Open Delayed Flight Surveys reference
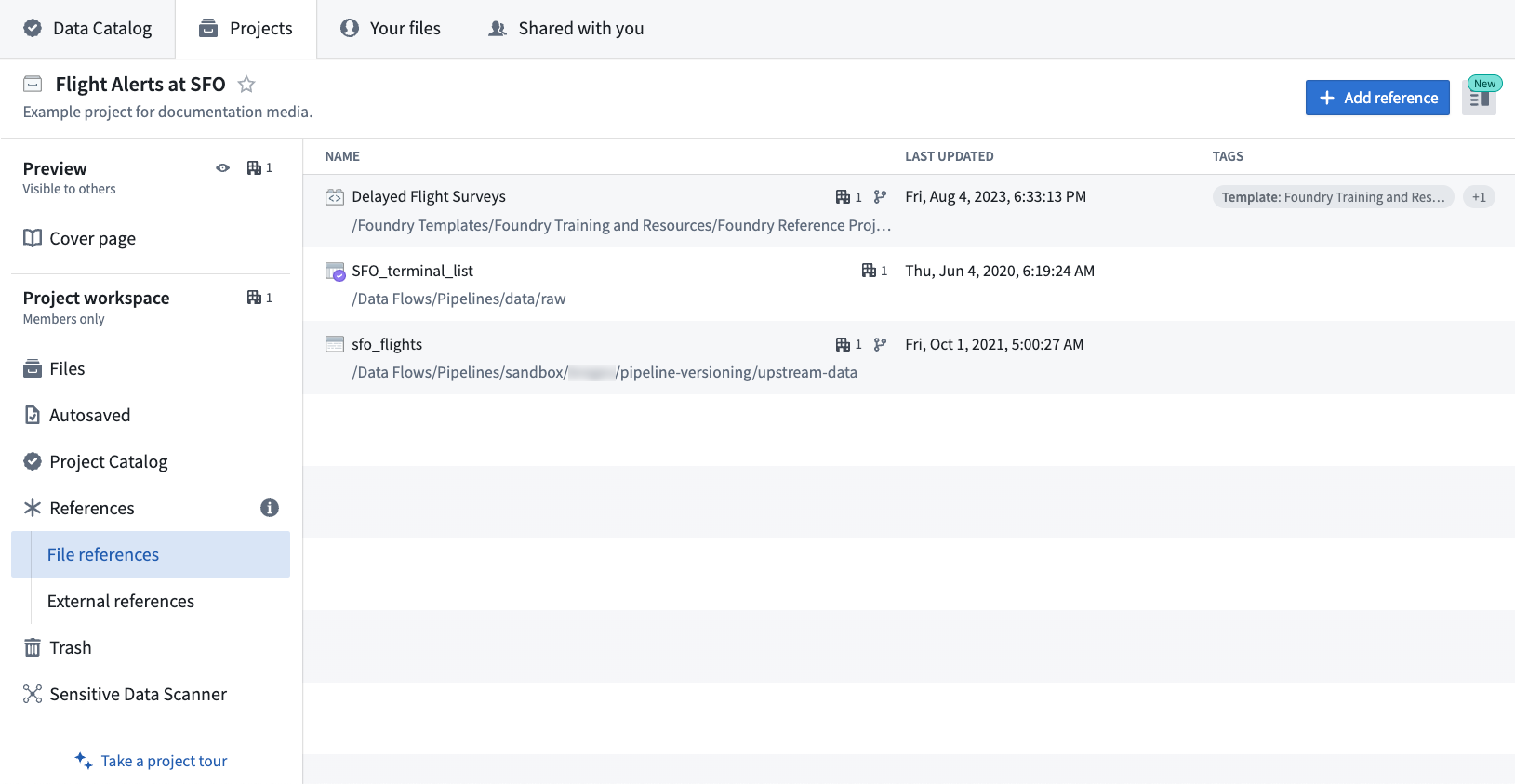The image size is (1515, 784). [x=429, y=197]
